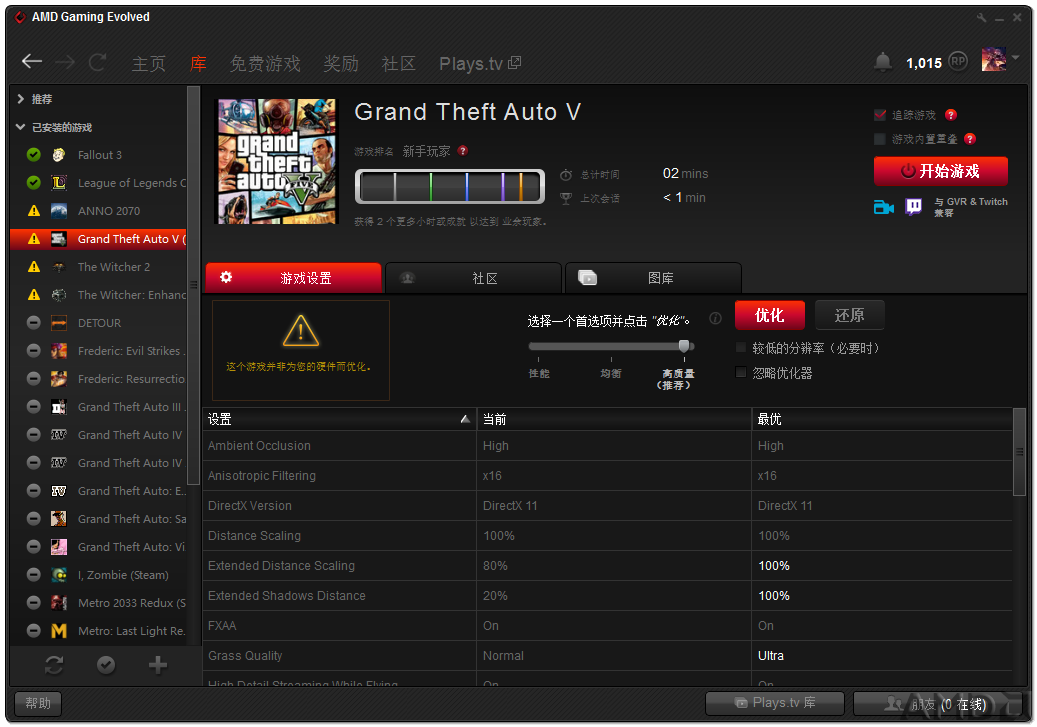Click help icon beside 游戏内置覆盖
Viewport: 1037px width, 727px height.
tap(970, 139)
